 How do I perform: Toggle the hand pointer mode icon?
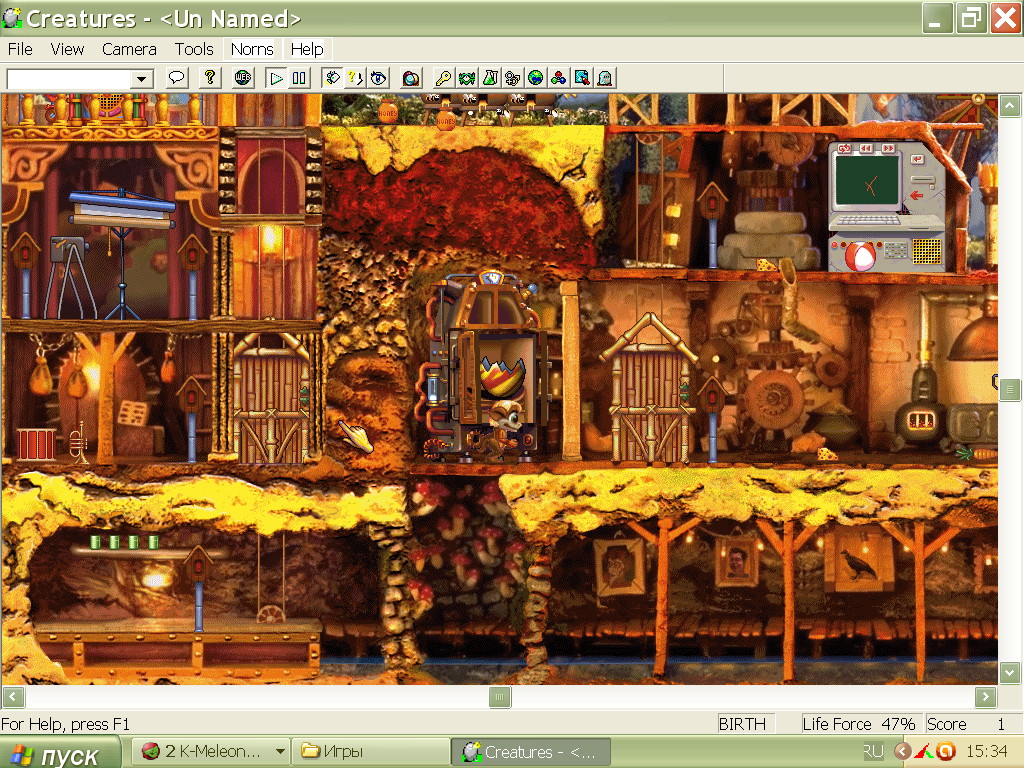tap(332, 78)
